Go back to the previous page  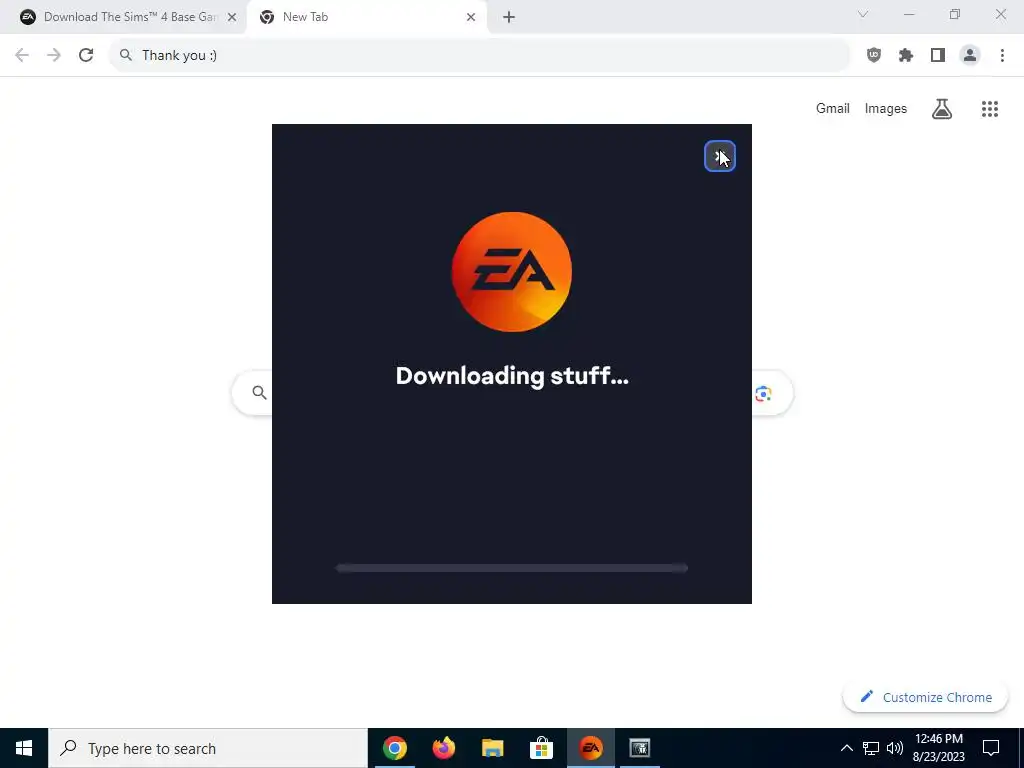click(x=22, y=55)
